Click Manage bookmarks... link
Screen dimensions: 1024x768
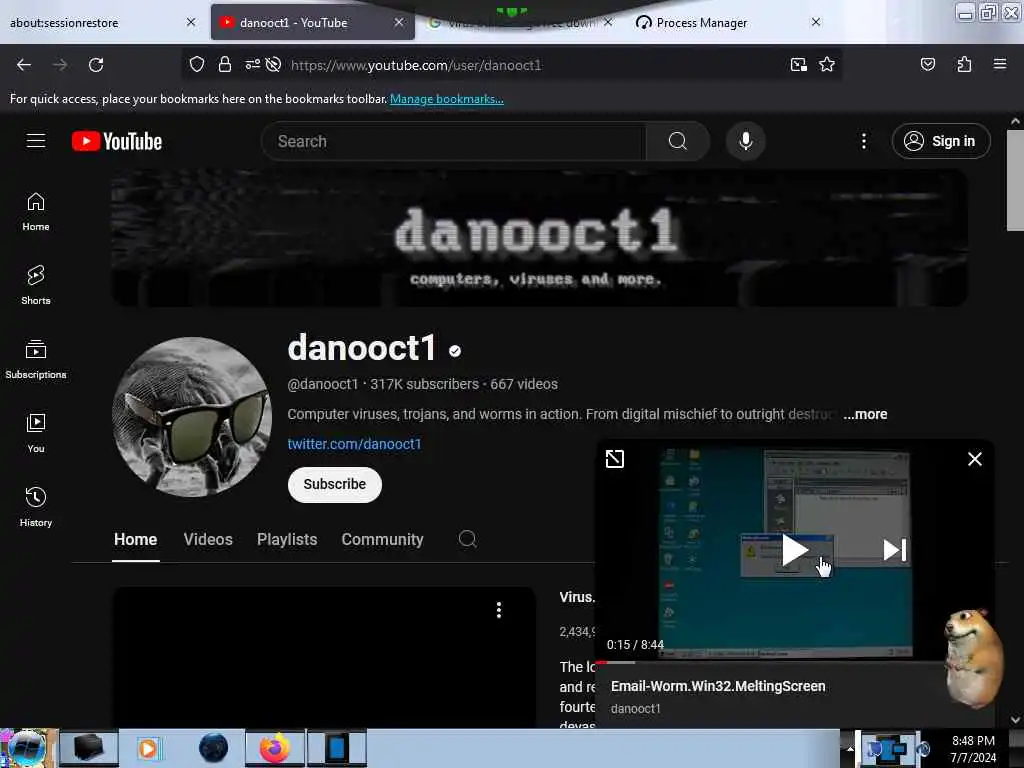click(x=447, y=99)
